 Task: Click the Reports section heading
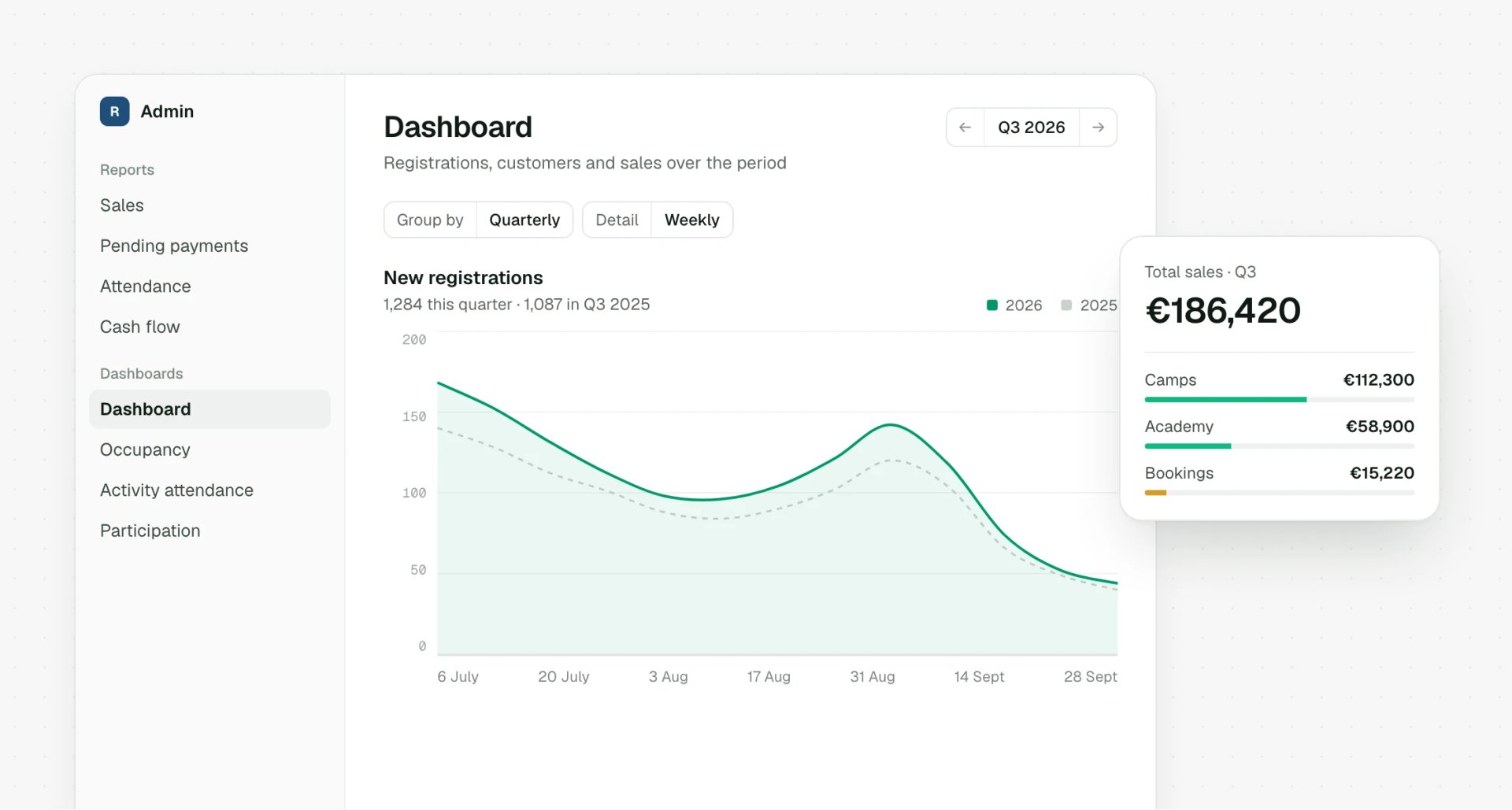click(127, 170)
